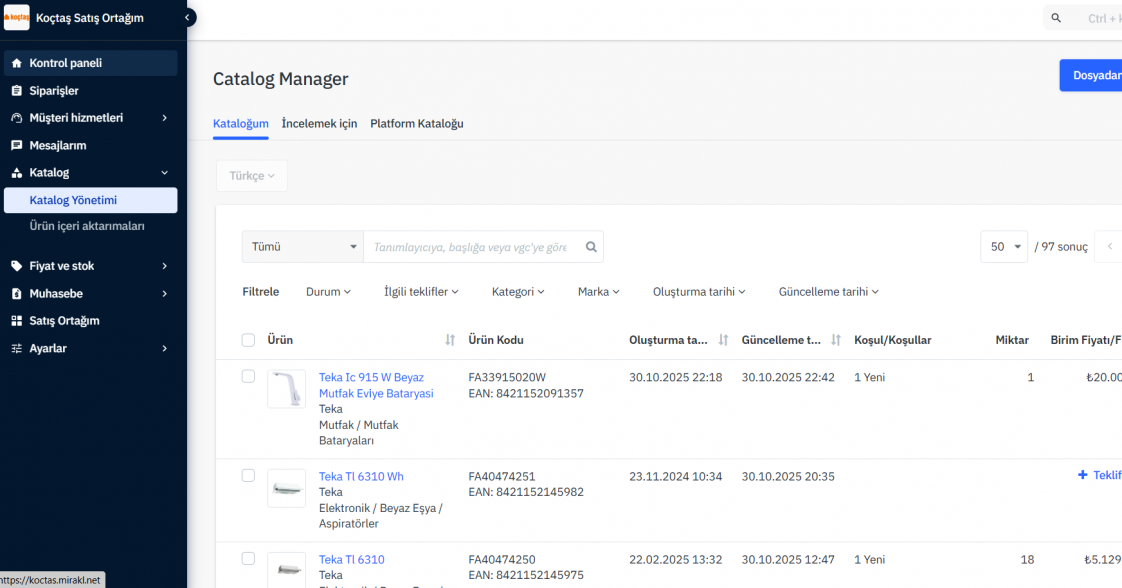1122x588 pixels.
Task: Select all products with header checkbox
Action: pos(249,340)
